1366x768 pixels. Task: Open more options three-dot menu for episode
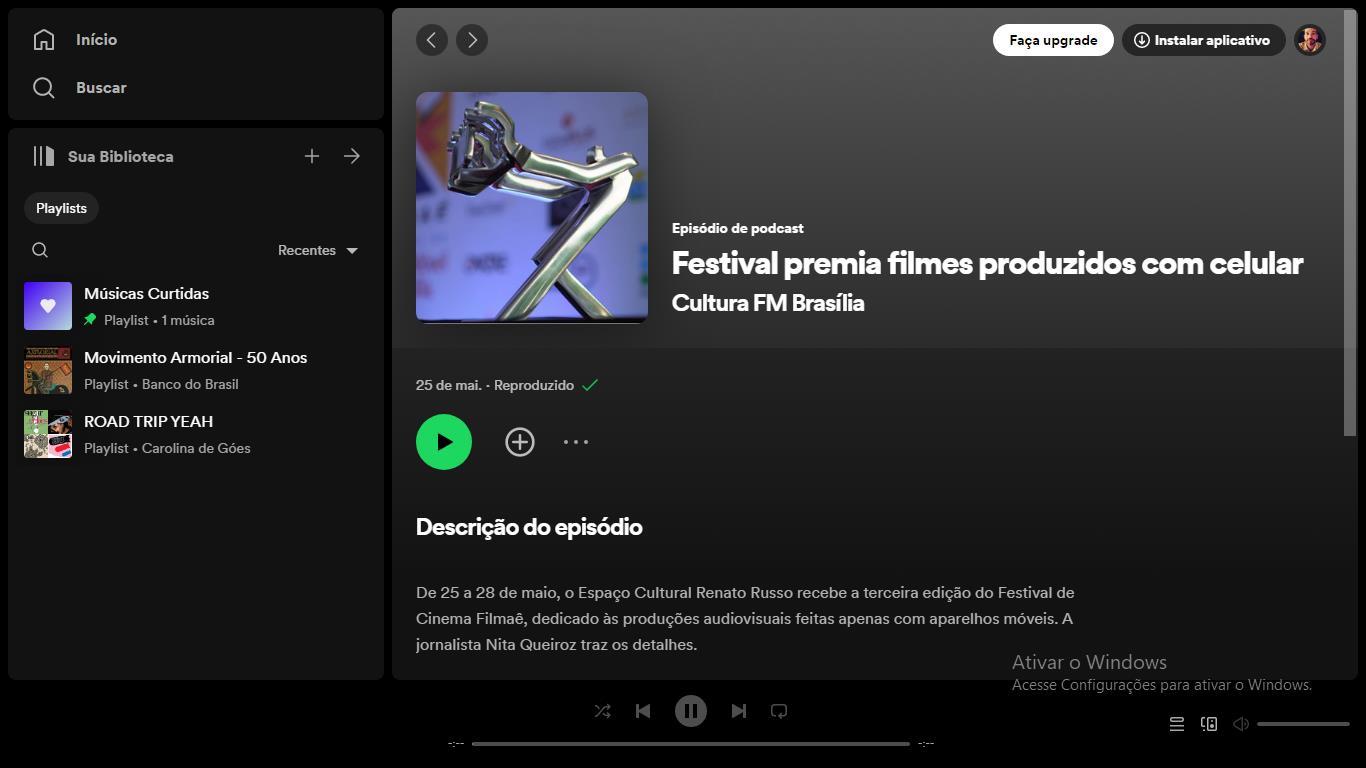(x=576, y=442)
